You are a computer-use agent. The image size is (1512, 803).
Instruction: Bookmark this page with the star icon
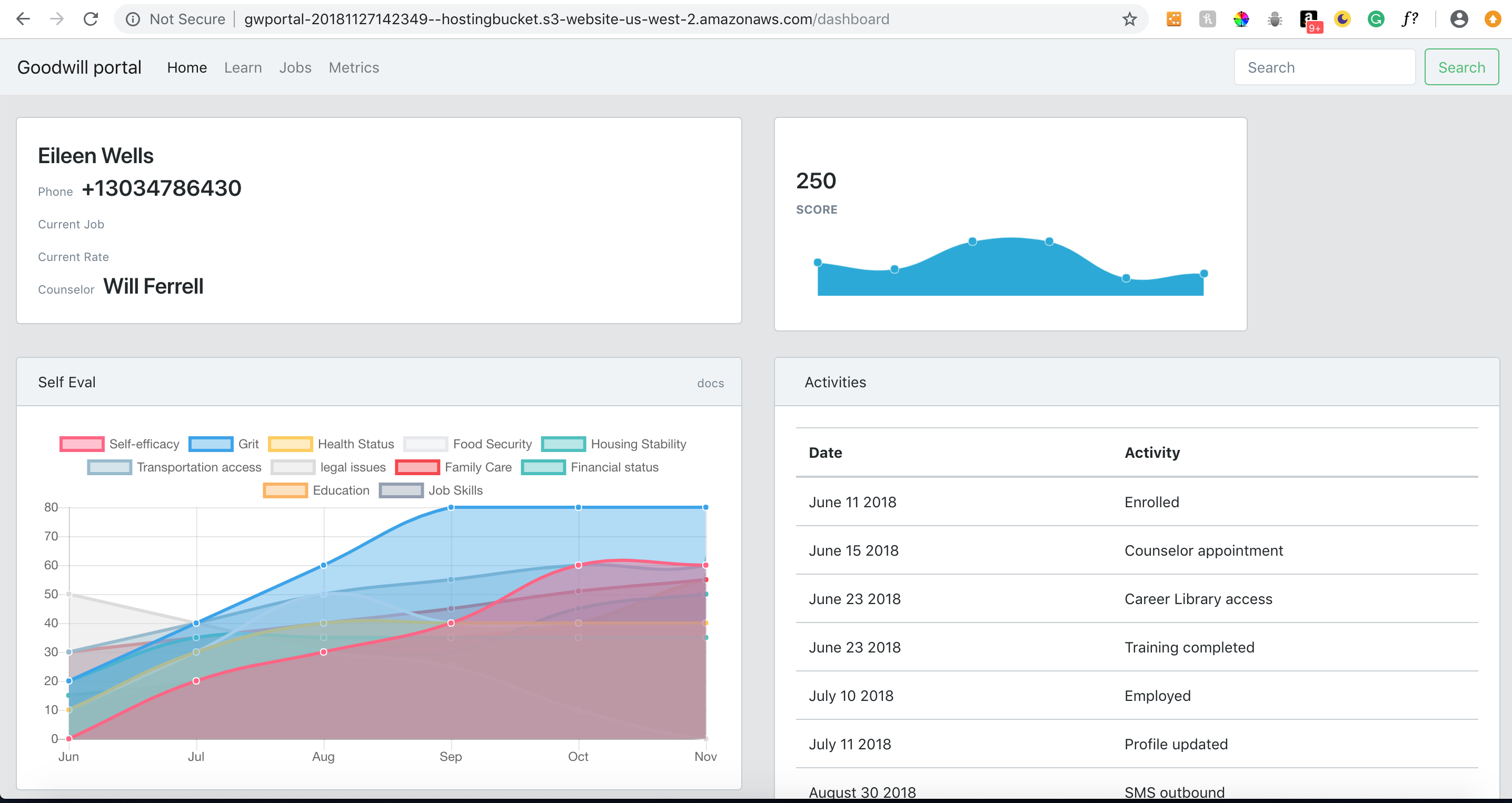click(1129, 19)
